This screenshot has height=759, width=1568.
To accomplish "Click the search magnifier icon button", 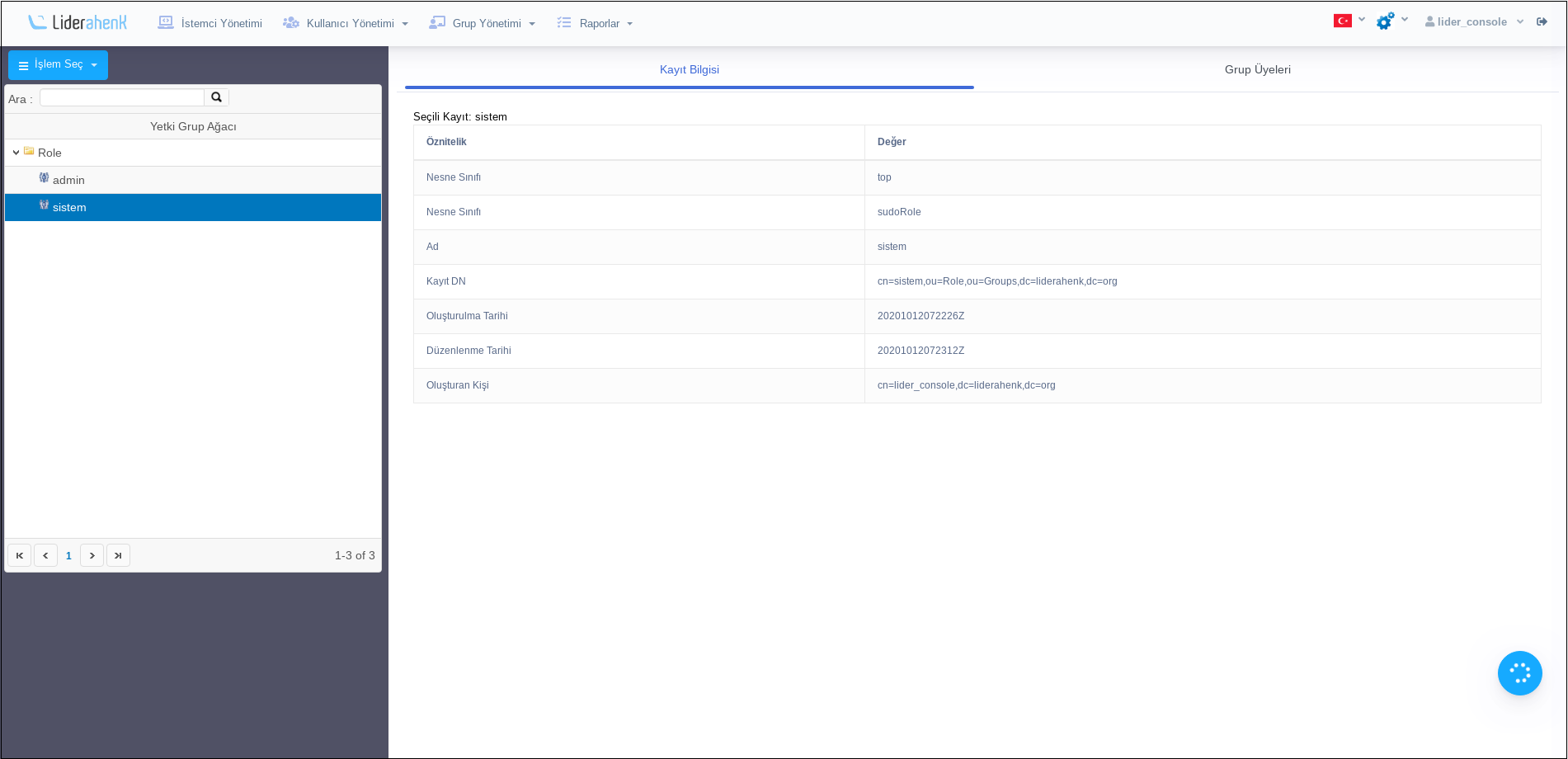I will pos(216,97).
